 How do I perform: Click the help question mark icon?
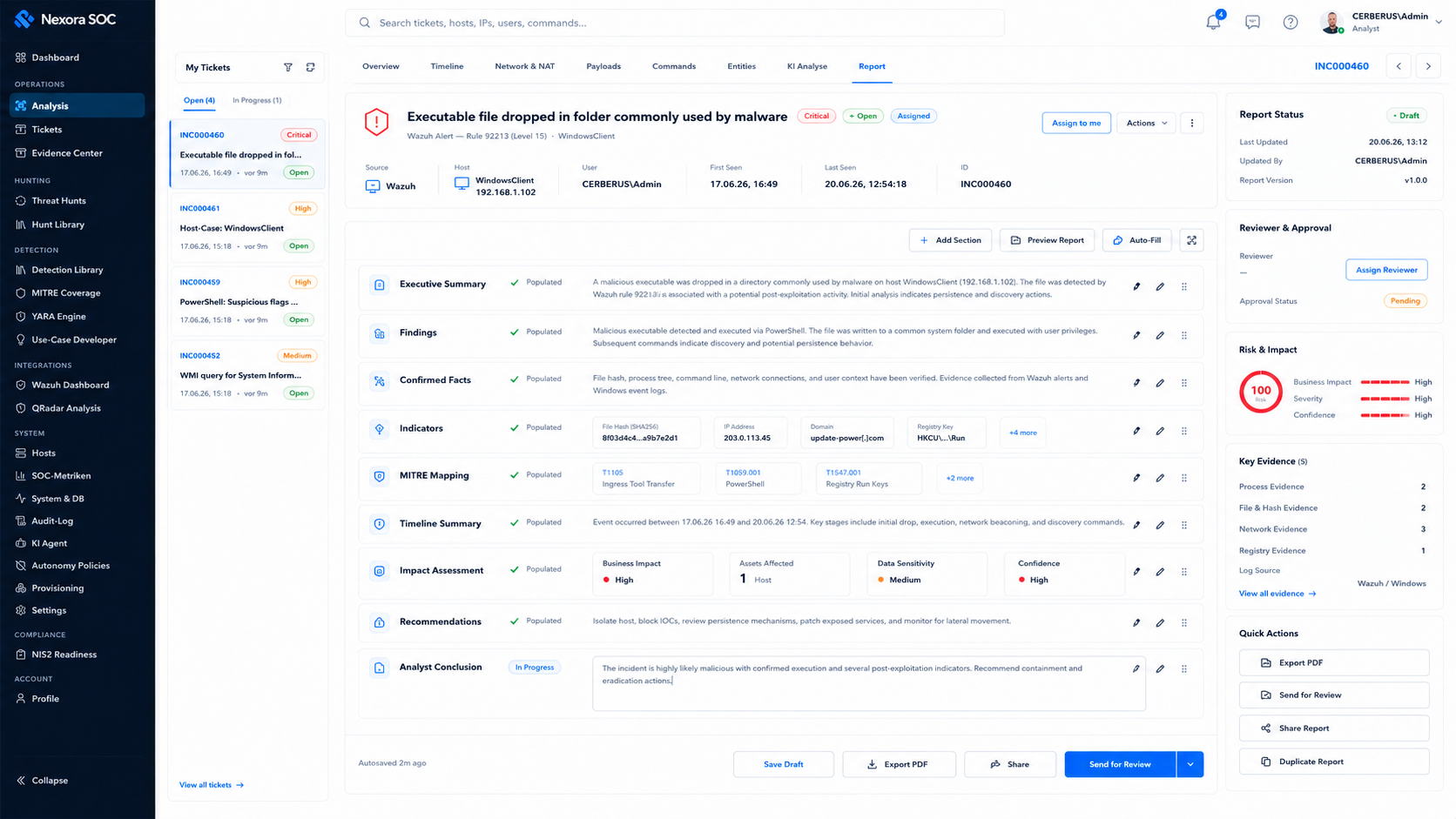click(x=1291, y=23)
